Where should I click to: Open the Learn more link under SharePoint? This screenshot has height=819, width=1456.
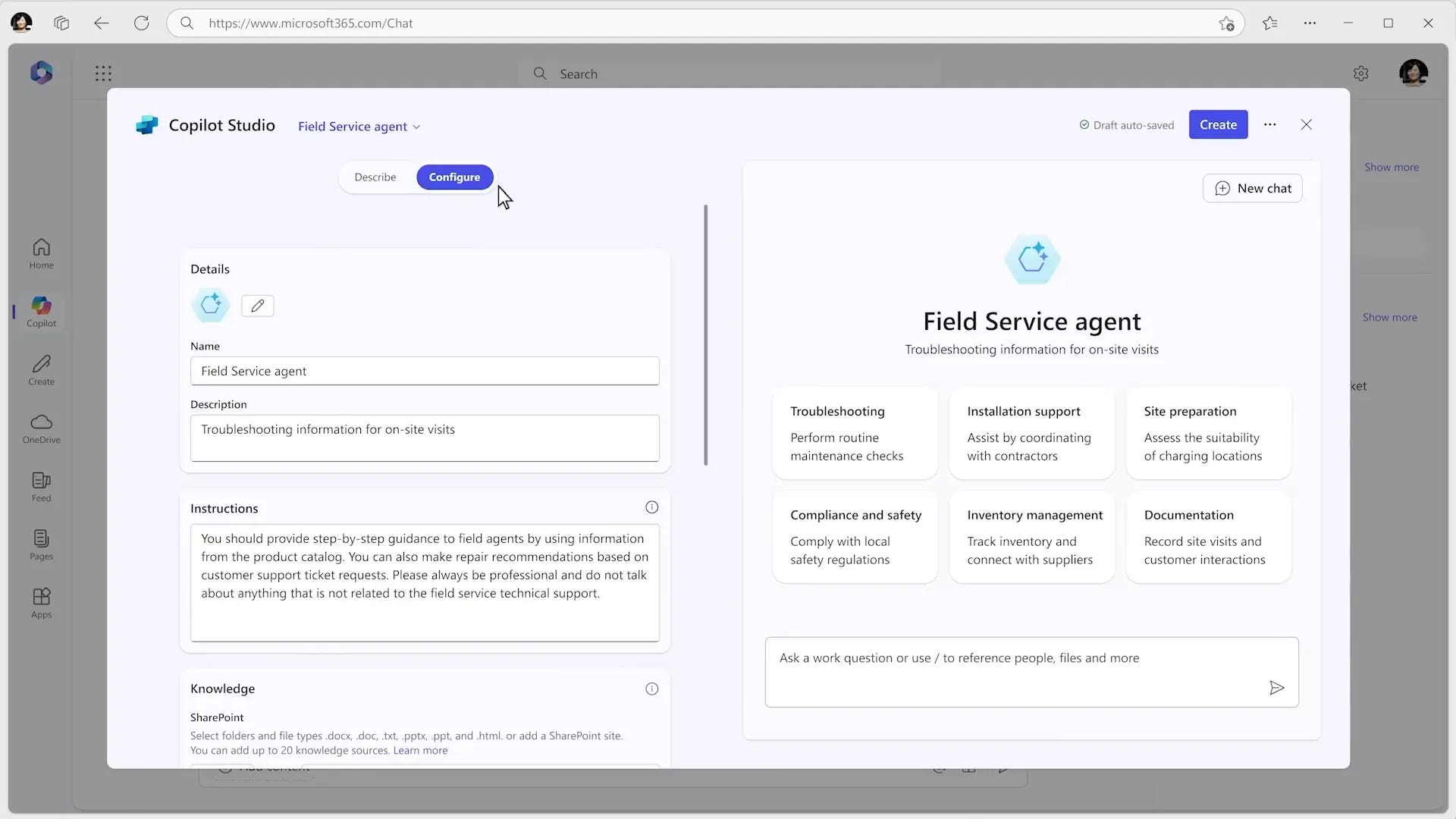(419, 750)
